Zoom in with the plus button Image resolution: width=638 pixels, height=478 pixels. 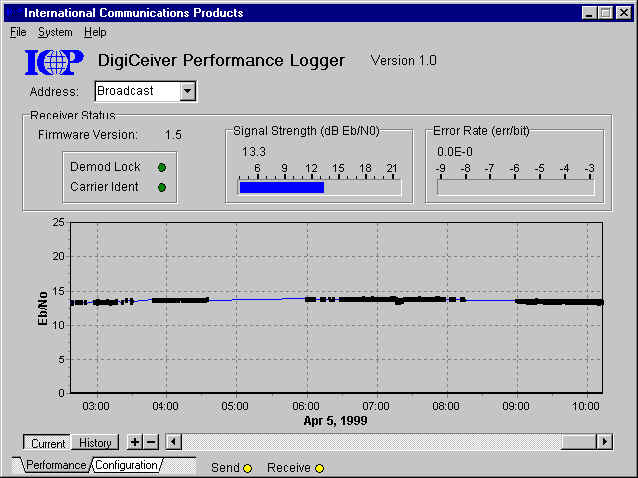click(x=135, y=442)
